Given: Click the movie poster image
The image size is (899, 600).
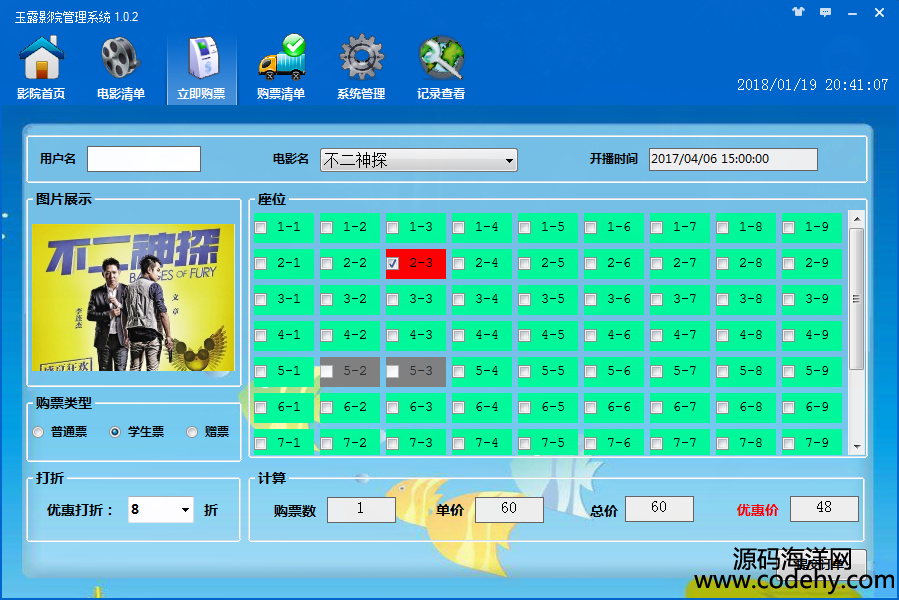Looking at the screenshot, I should pyautogui.click(x=133, y=297).
